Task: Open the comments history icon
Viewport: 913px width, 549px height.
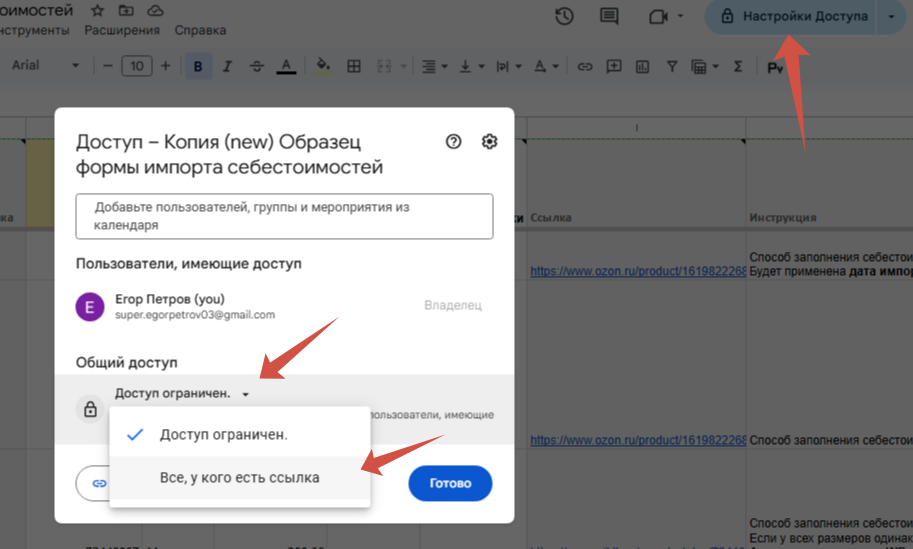Action: (609, 16)
